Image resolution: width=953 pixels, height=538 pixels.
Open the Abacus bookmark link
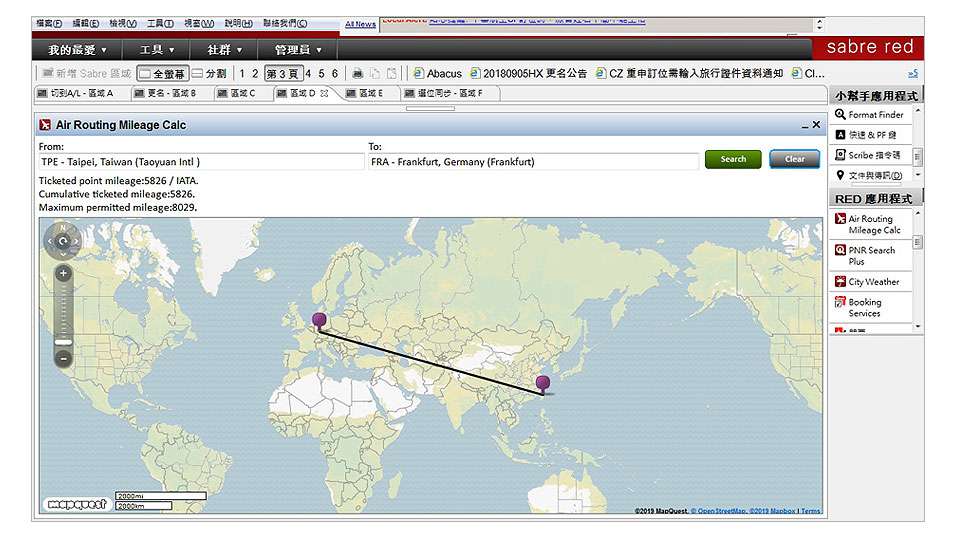[x=438, y=74]
